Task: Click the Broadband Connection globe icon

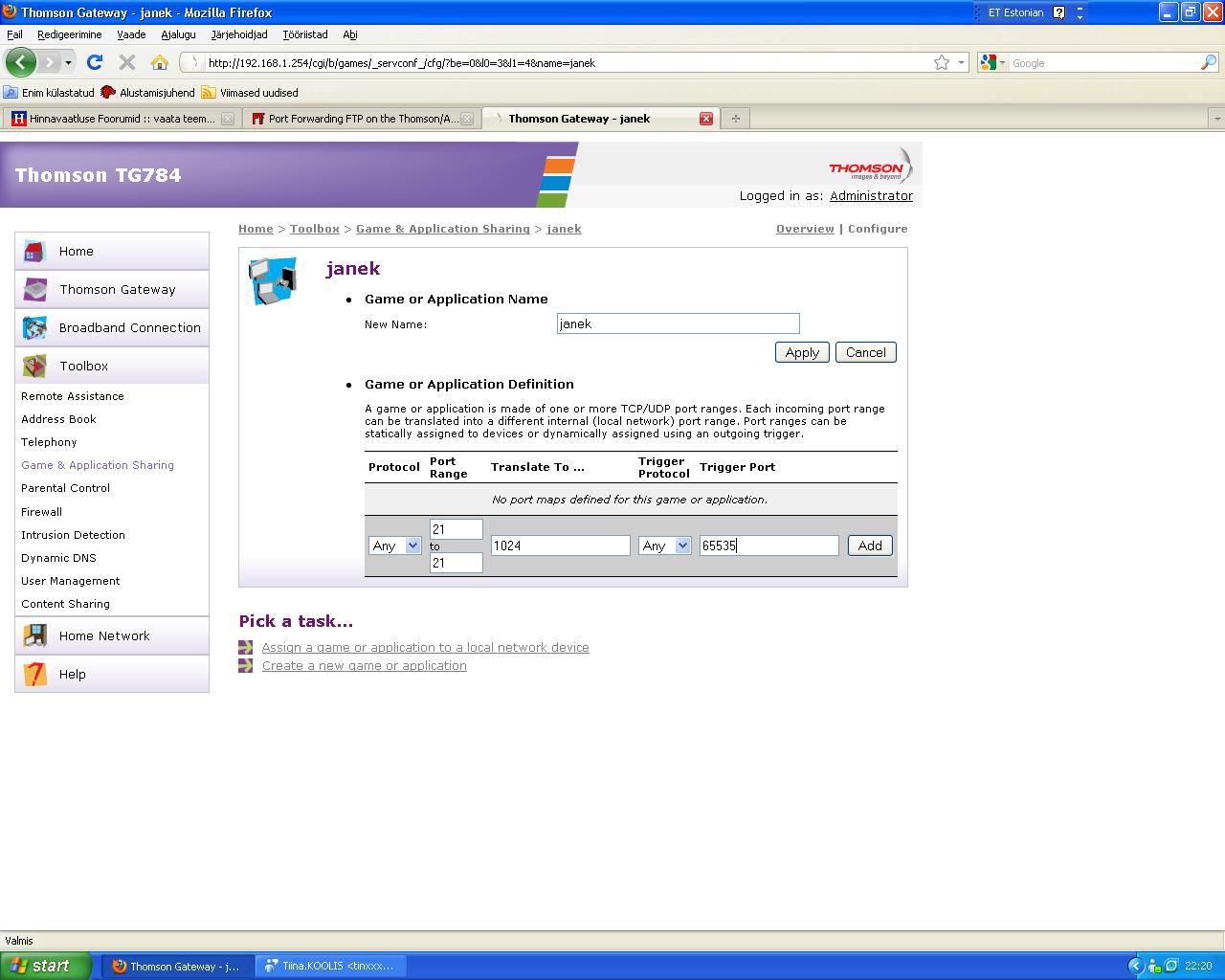Action: click(x=34, y=327)
